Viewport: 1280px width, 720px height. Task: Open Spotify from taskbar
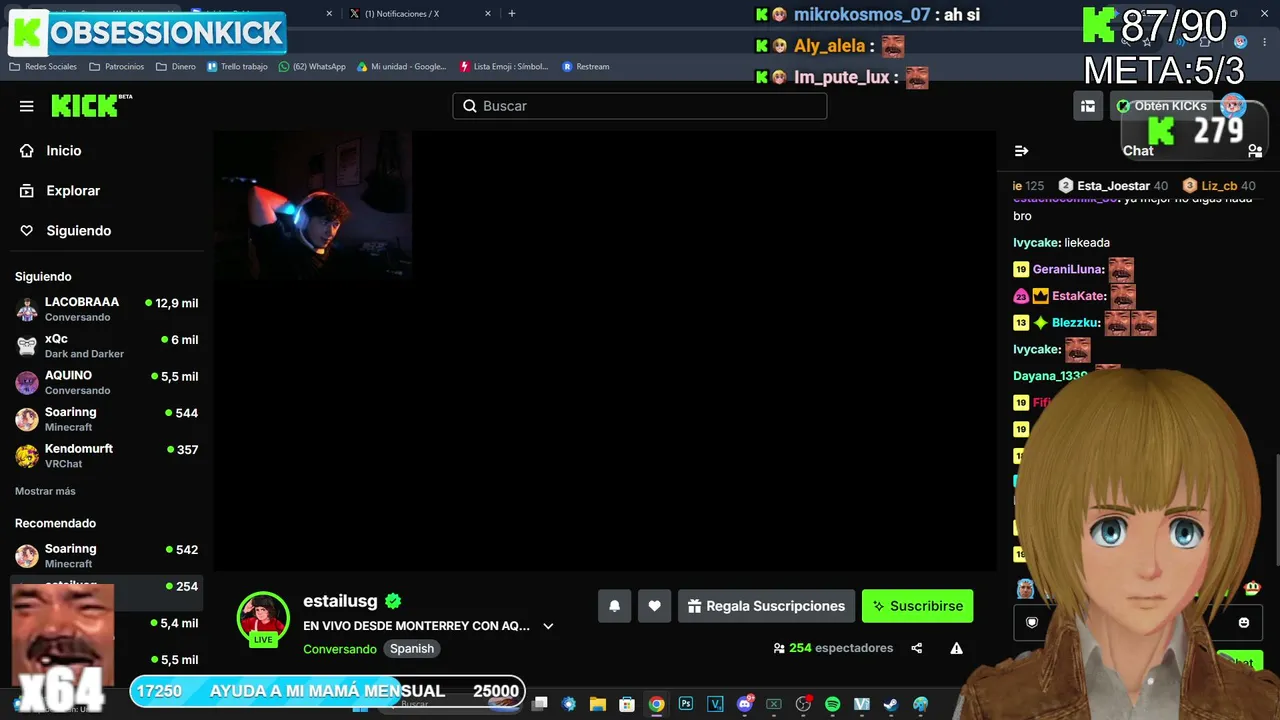pyautogui.click(x=832, y=704)
